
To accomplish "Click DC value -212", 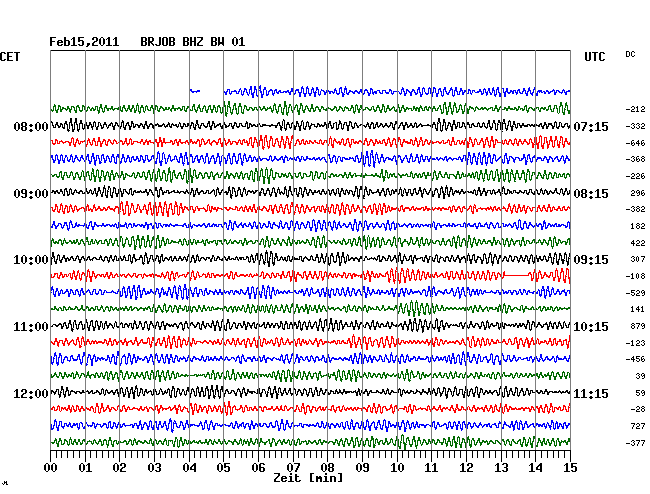I will click(635, 109).
